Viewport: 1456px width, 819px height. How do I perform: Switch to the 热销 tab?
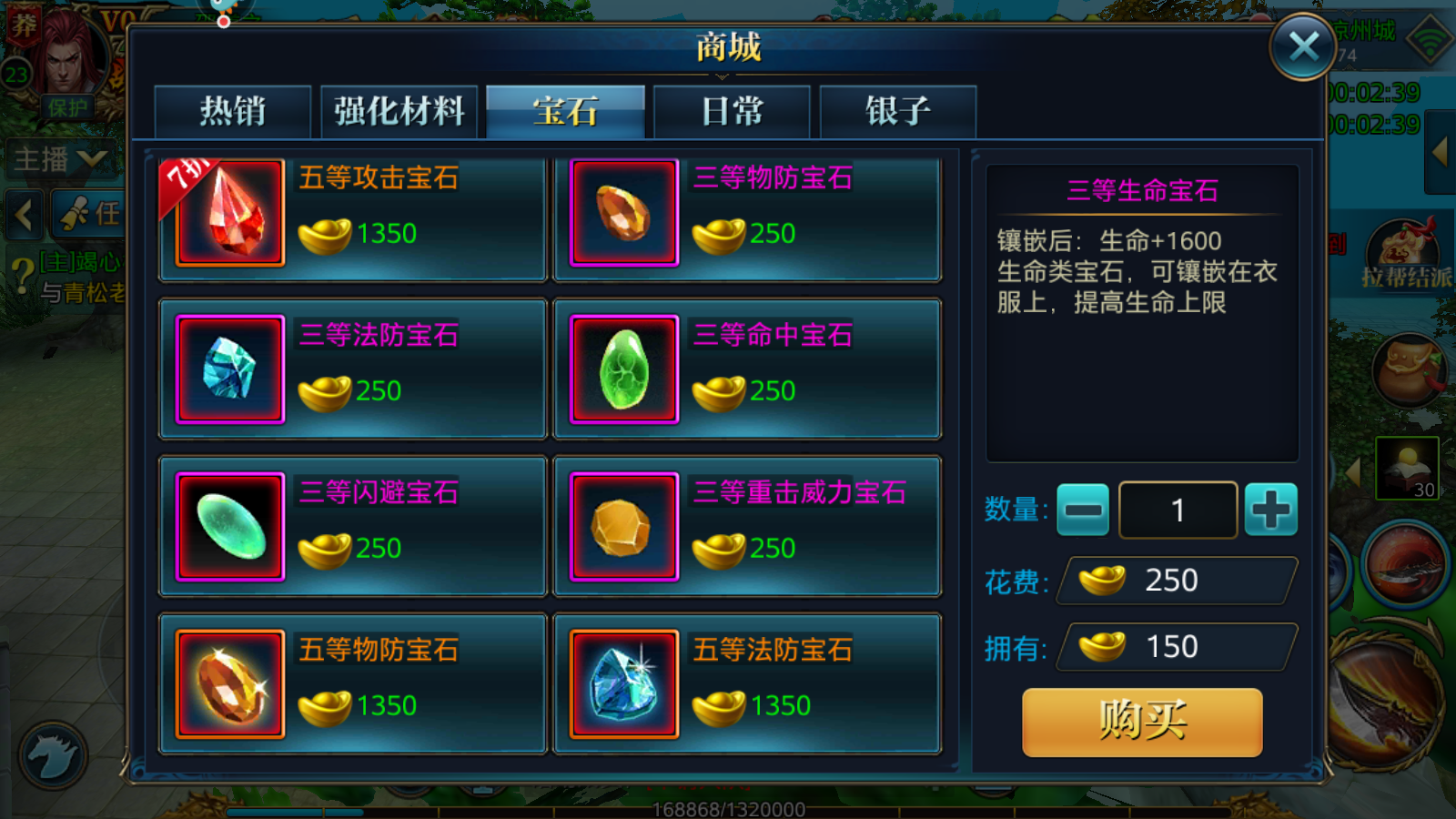tap(233, 112)
